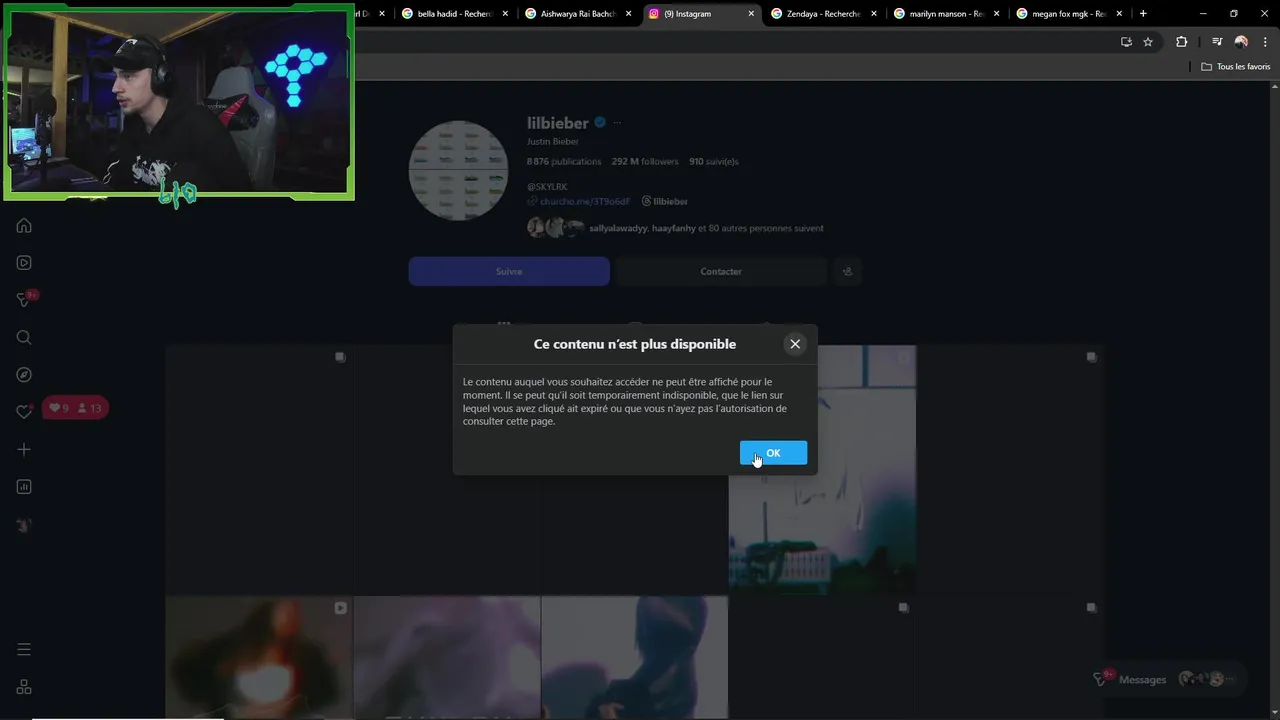
Task: View the 910 suivi(e)s list
Action: tap(714, 161)
